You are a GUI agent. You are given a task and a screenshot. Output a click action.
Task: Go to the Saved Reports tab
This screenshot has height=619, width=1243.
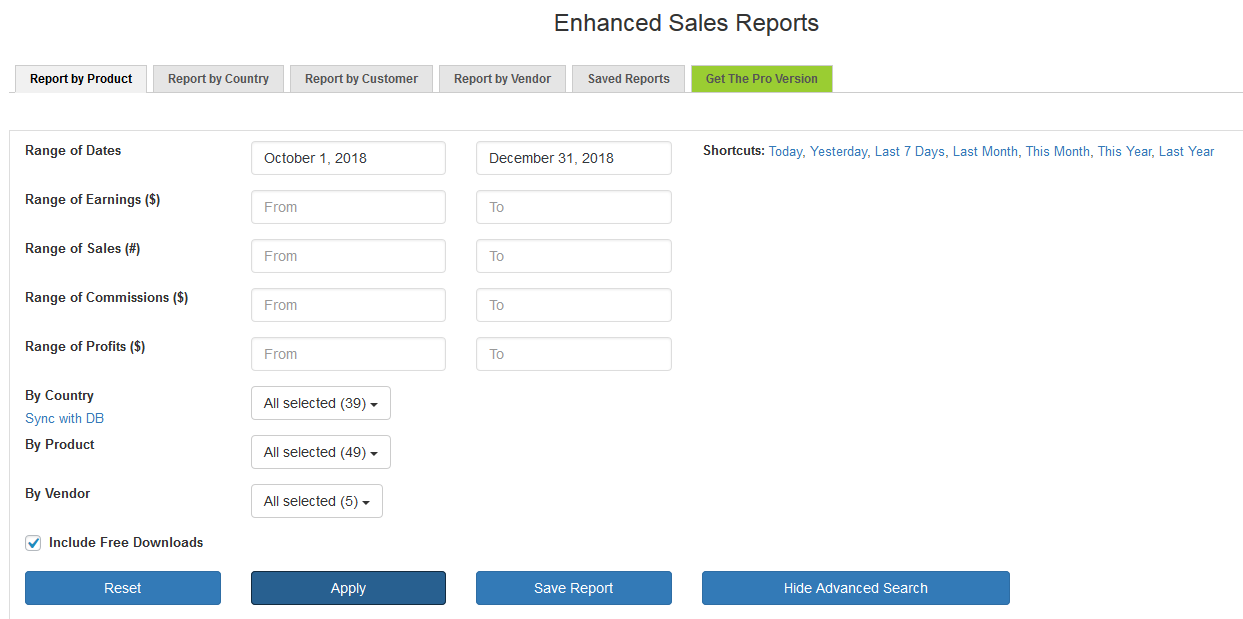point(628,79)
